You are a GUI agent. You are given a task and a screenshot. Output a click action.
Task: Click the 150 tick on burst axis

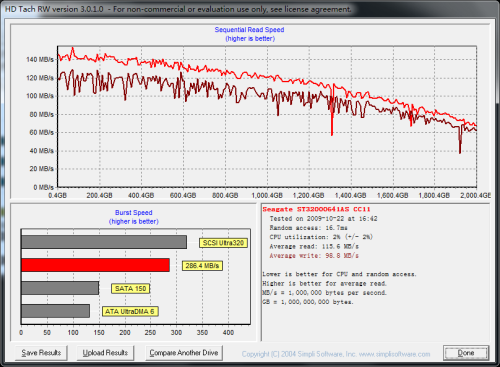pos(99,333)
